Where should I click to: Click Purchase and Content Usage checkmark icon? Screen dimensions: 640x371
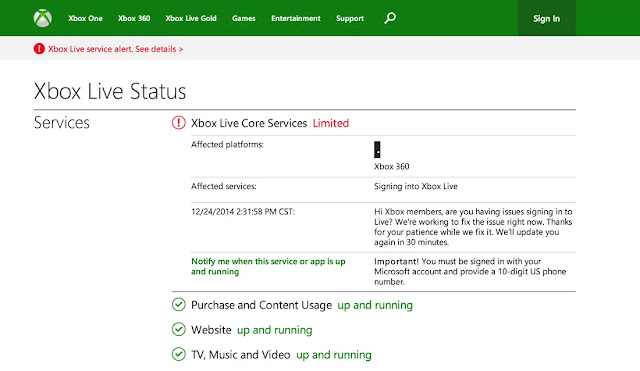(178, 304)
